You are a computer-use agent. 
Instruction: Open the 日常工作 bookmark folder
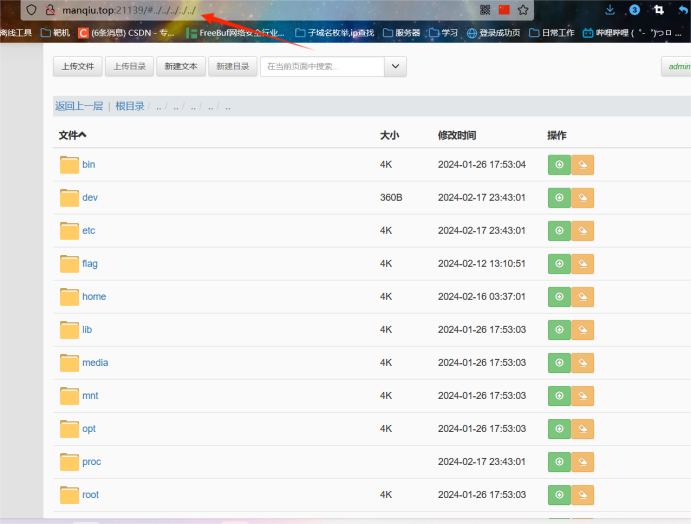[x=552, y=33]
